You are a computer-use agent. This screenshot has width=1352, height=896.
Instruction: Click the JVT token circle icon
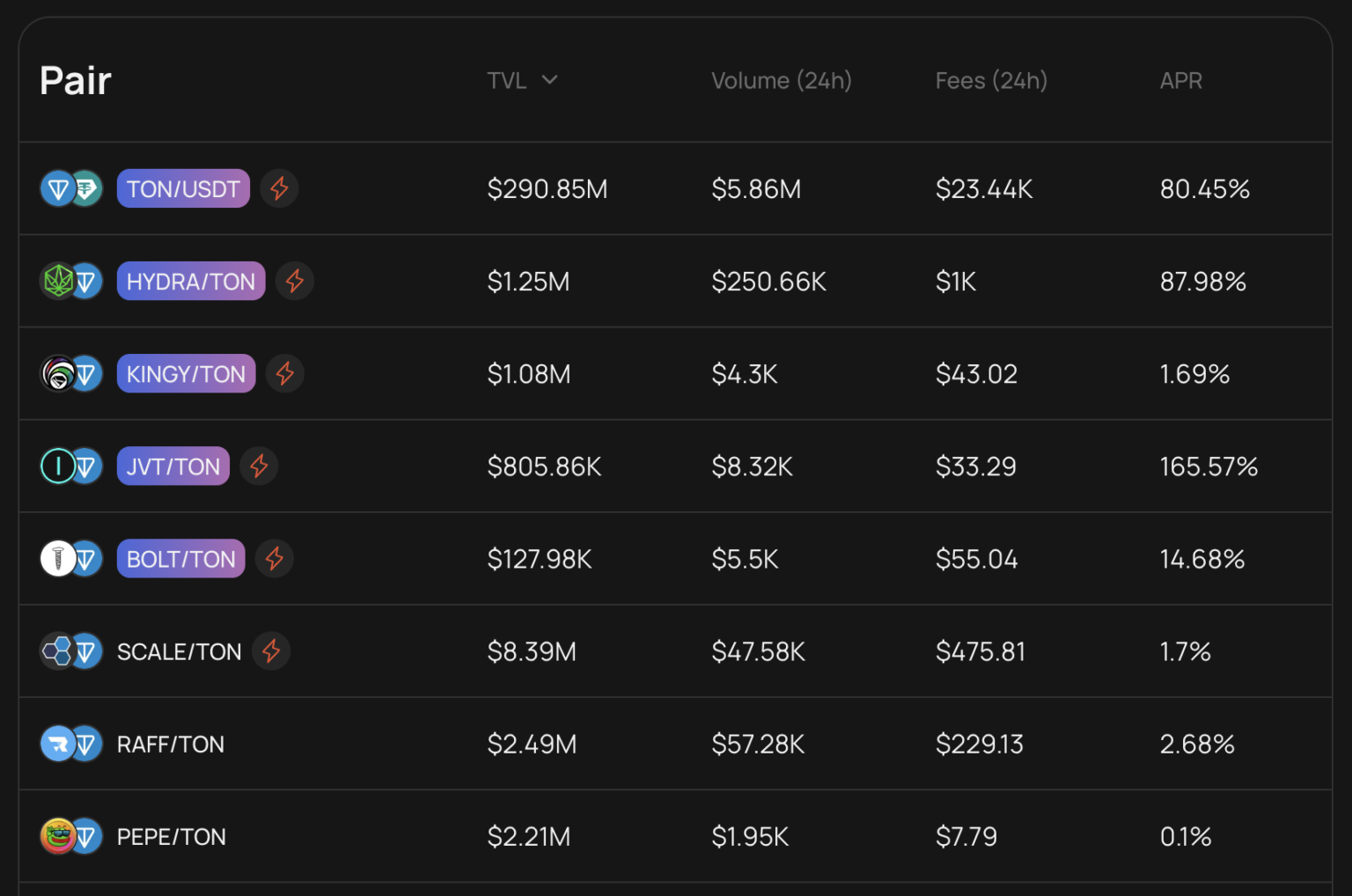coord(58,466)
